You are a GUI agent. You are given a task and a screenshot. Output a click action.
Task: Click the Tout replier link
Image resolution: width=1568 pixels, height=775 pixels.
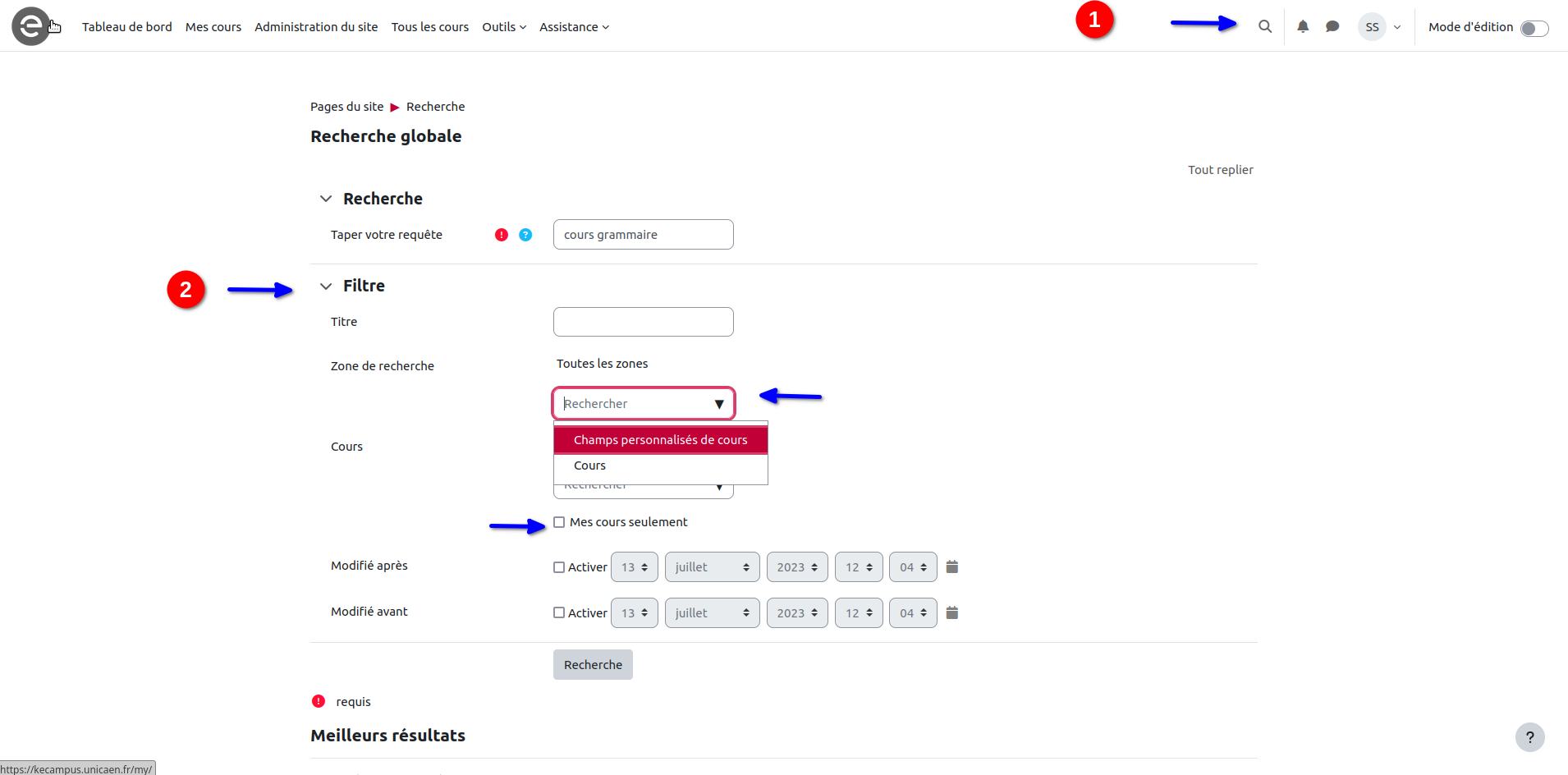(1220, 170)
